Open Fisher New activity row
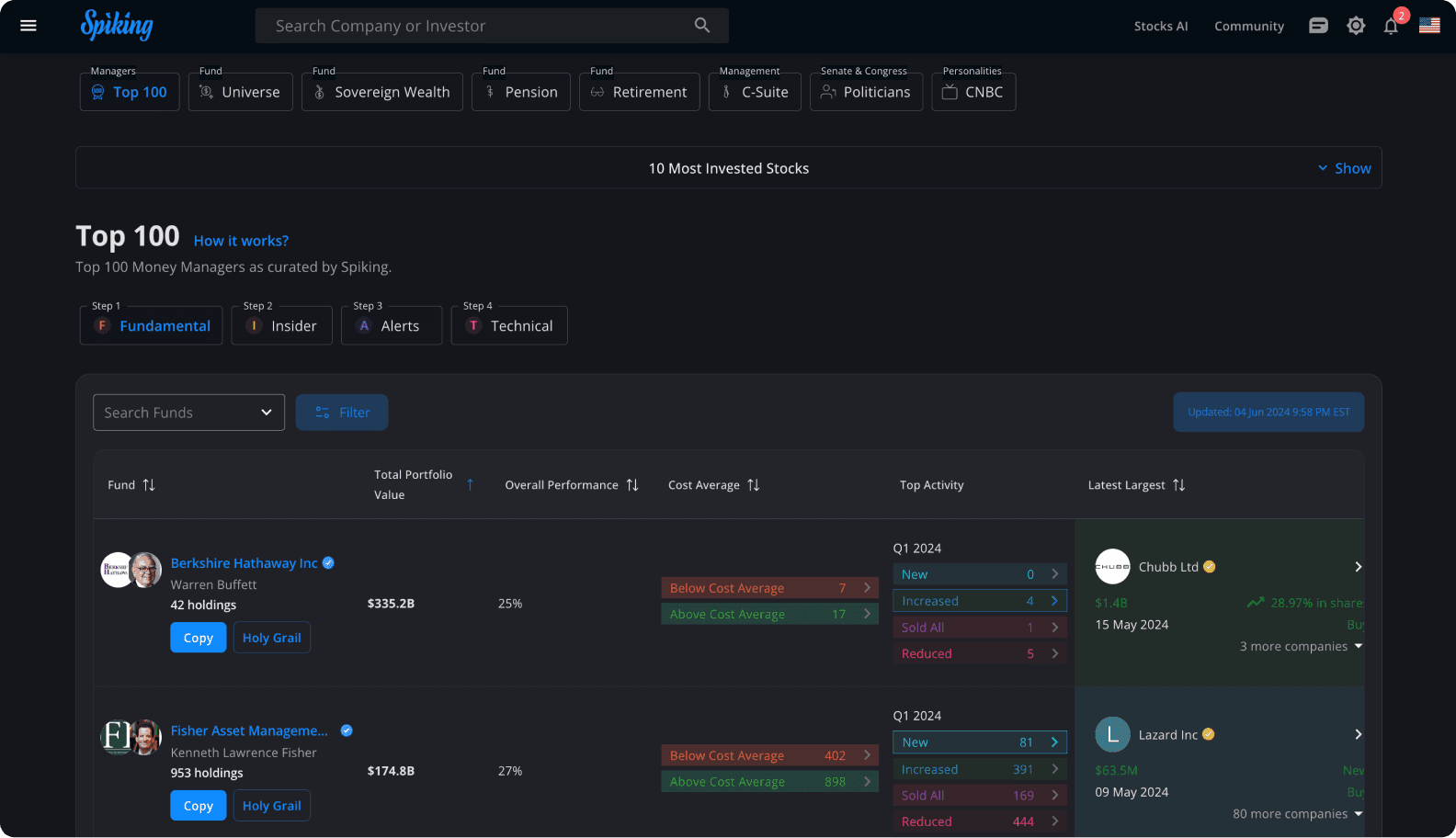 (980, 742)
